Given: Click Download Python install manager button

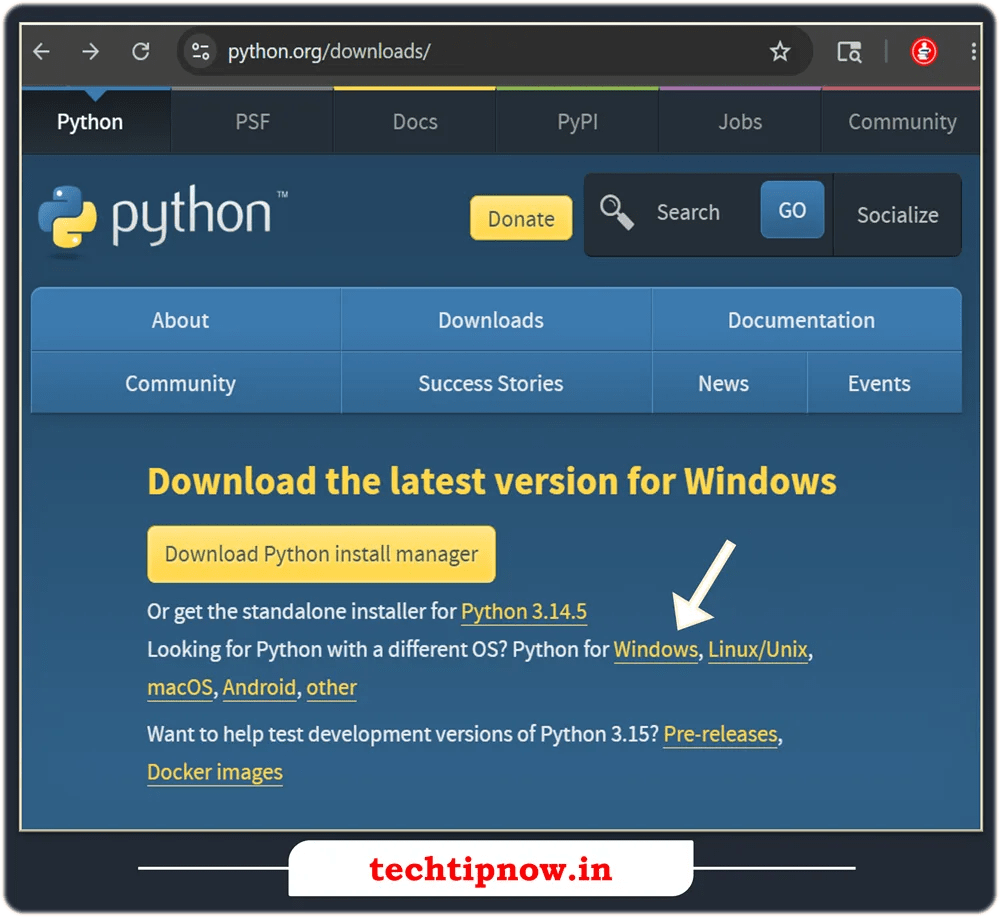Looking at the screenshot, I should (x=321, y=554).
